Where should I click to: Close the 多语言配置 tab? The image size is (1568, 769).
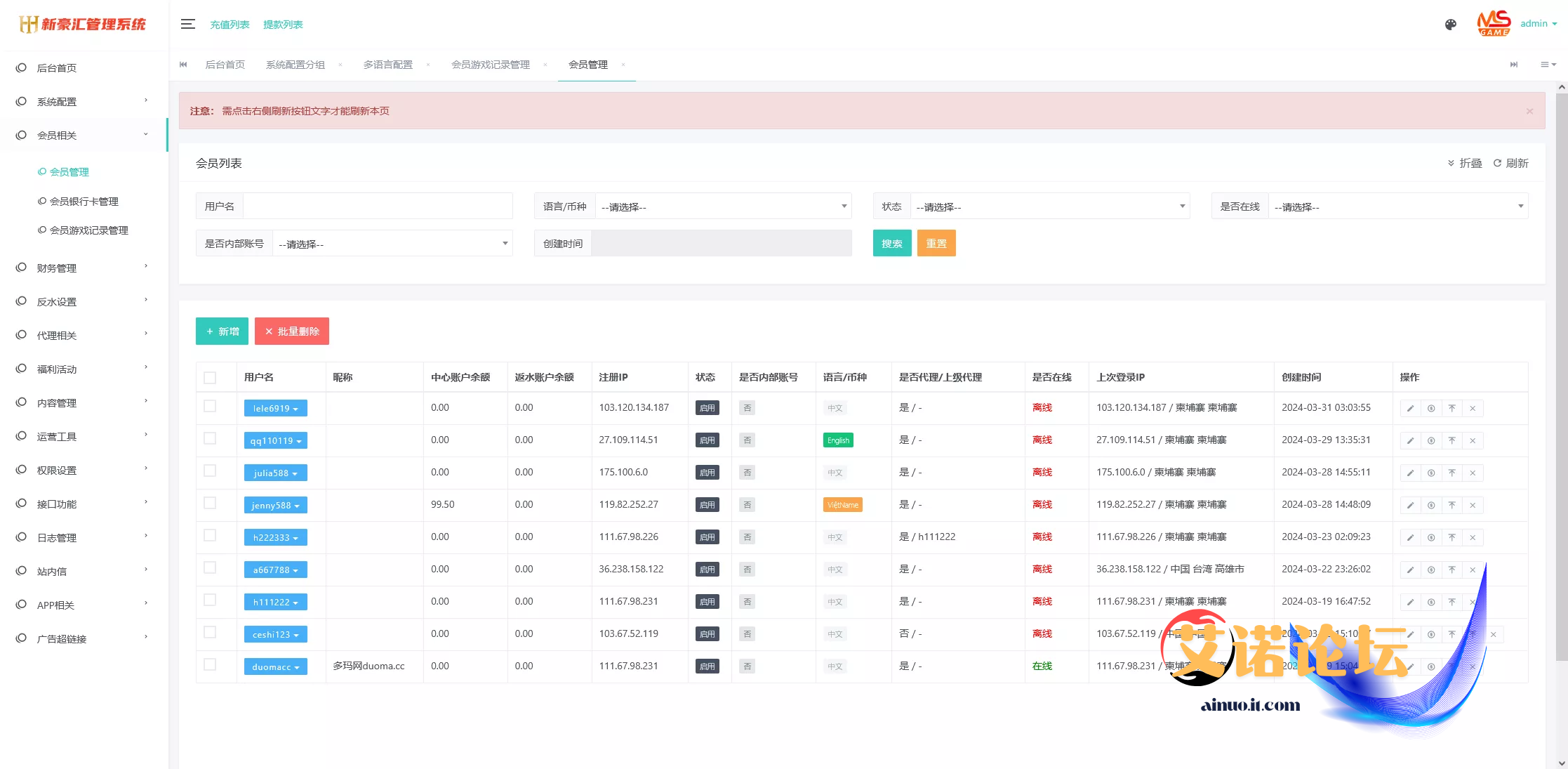pos(427,65)
